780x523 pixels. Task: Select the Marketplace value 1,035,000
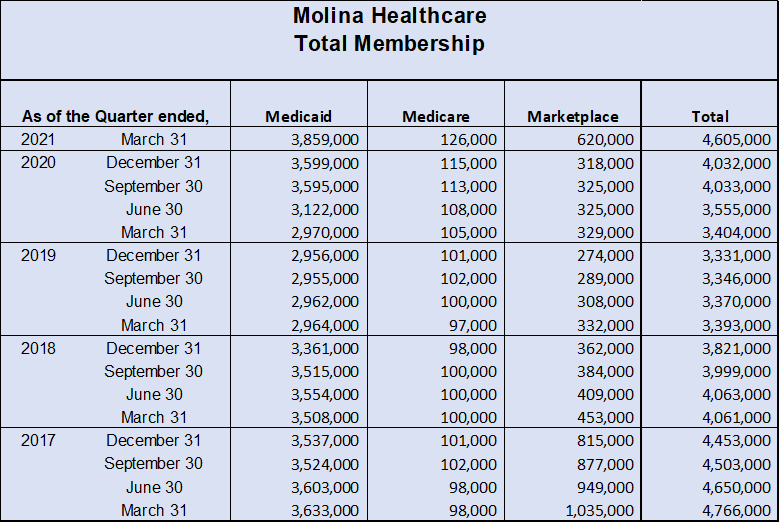600,511
